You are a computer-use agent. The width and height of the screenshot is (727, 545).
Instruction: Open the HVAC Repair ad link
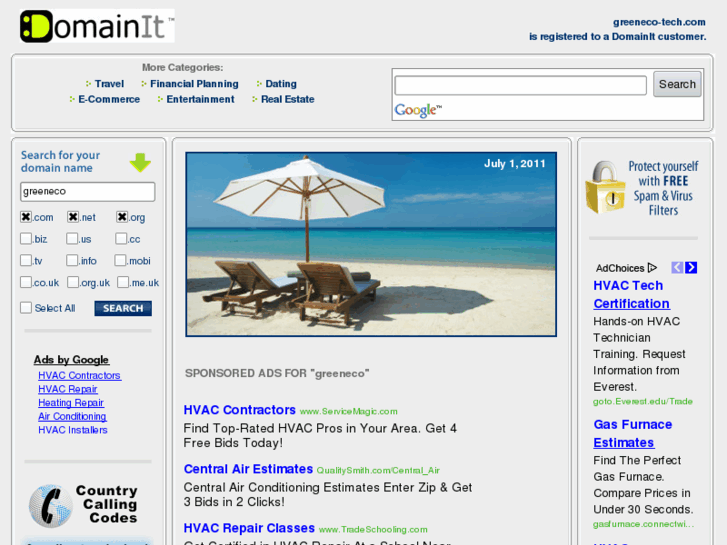(x=68, y=389)
